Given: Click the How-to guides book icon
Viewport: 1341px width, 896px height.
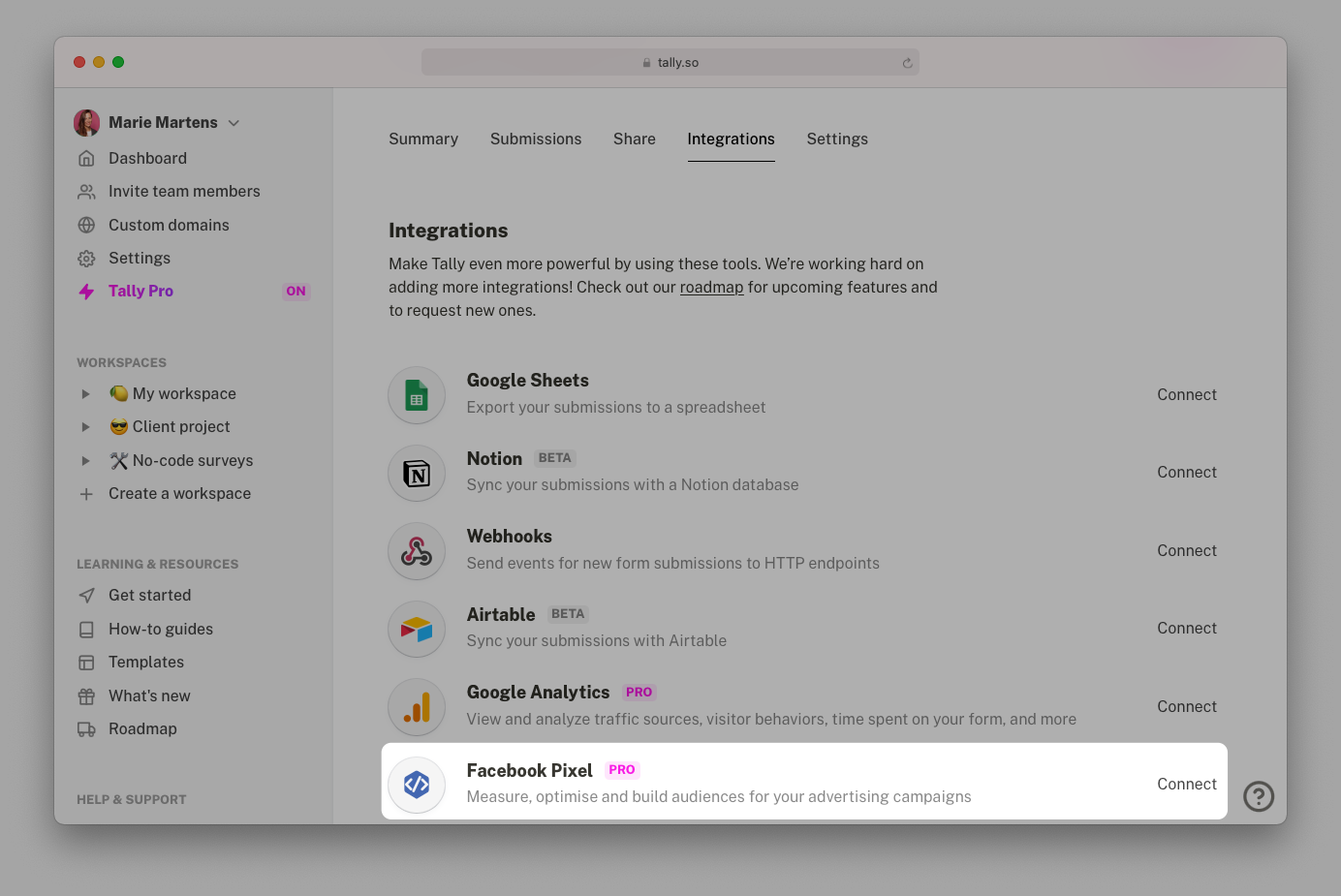Looking at the screenshot, I should [x=86, y=630].
